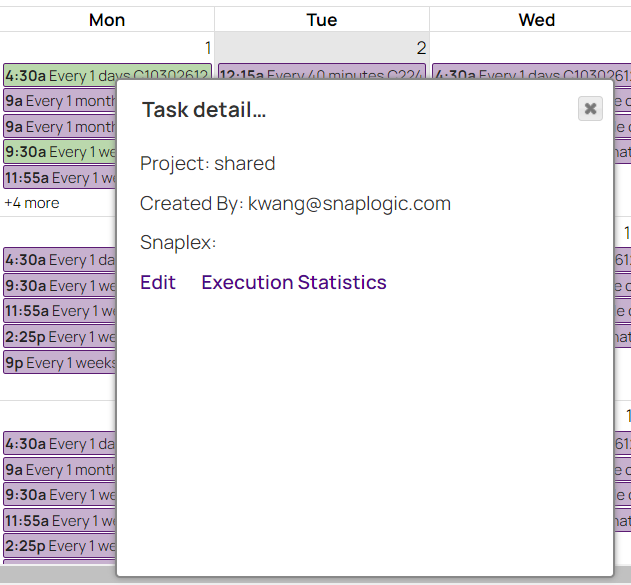The width and height of the screenshot is (631, 585).
Task: Select the Mon column header
Action: (x=107, y=20)
